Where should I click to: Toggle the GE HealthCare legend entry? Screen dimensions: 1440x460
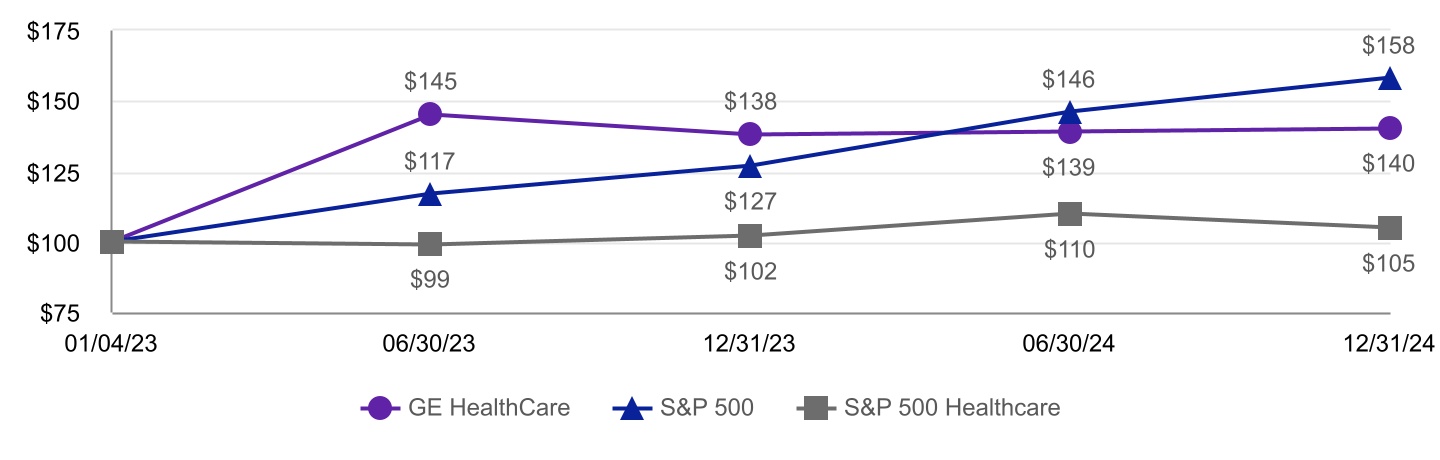point(466,408)
